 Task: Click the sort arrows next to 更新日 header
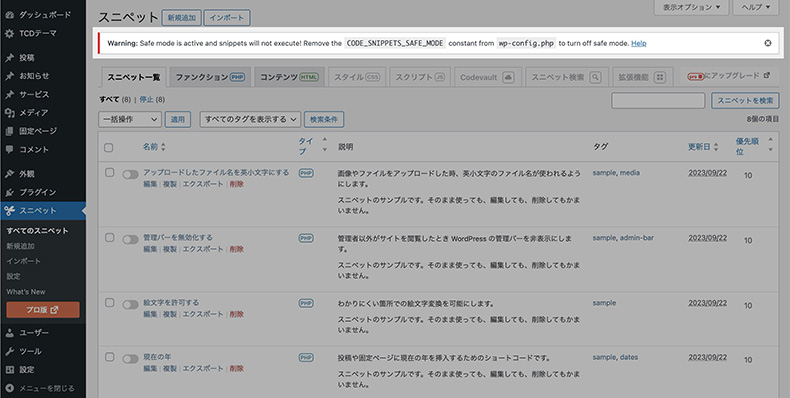pyautogui.click(x=716, y=147)
